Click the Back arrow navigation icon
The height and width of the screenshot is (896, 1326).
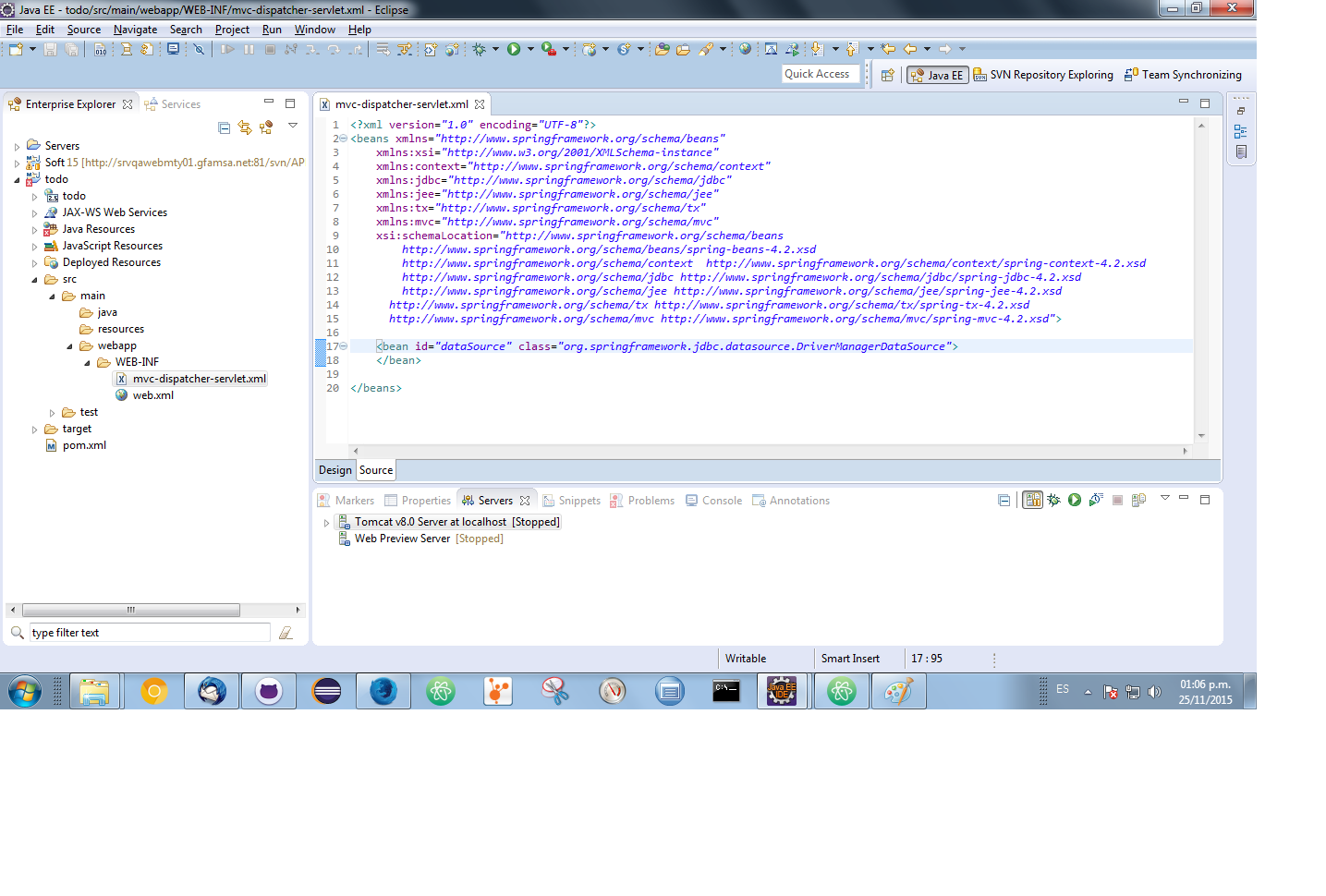coord(910,49)
